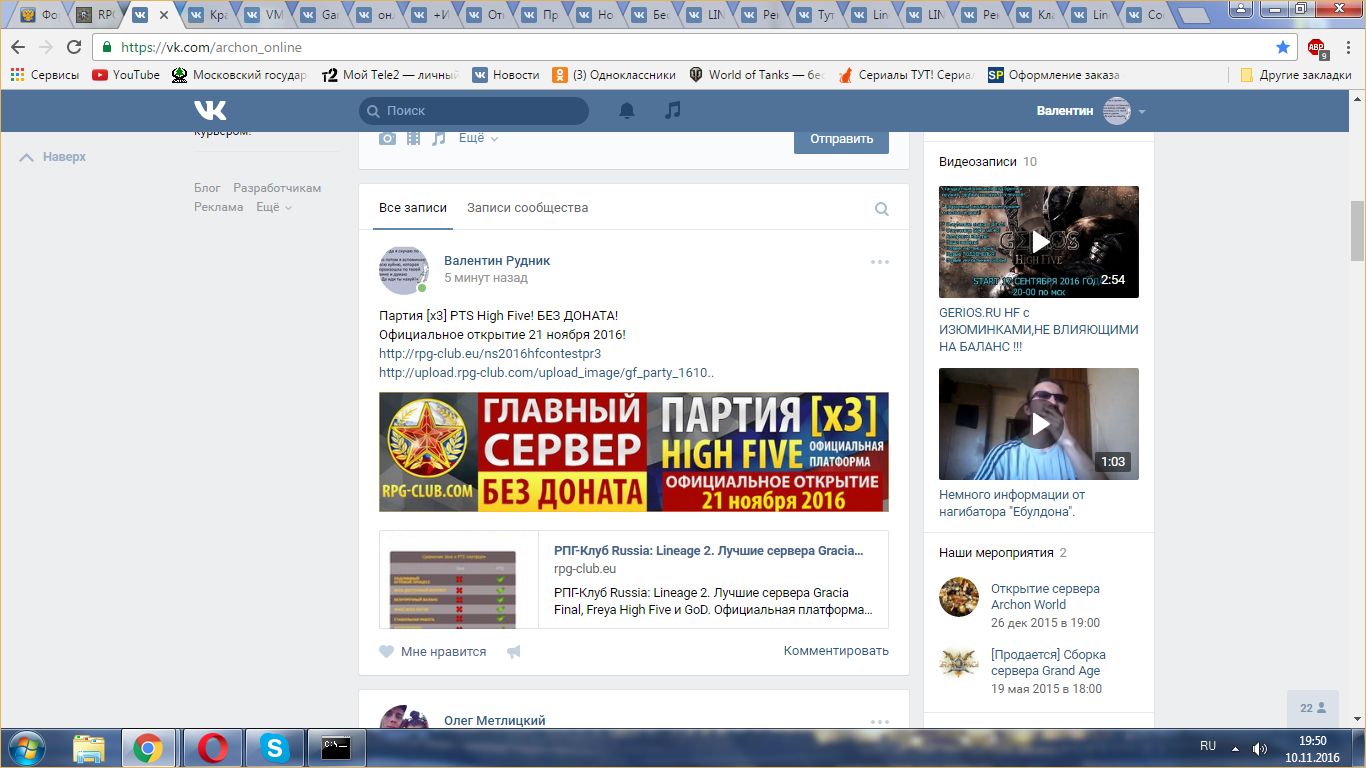Like the post via Мне нравится
The width and height of the screenshot is (1366, 768).
point(433,651)
